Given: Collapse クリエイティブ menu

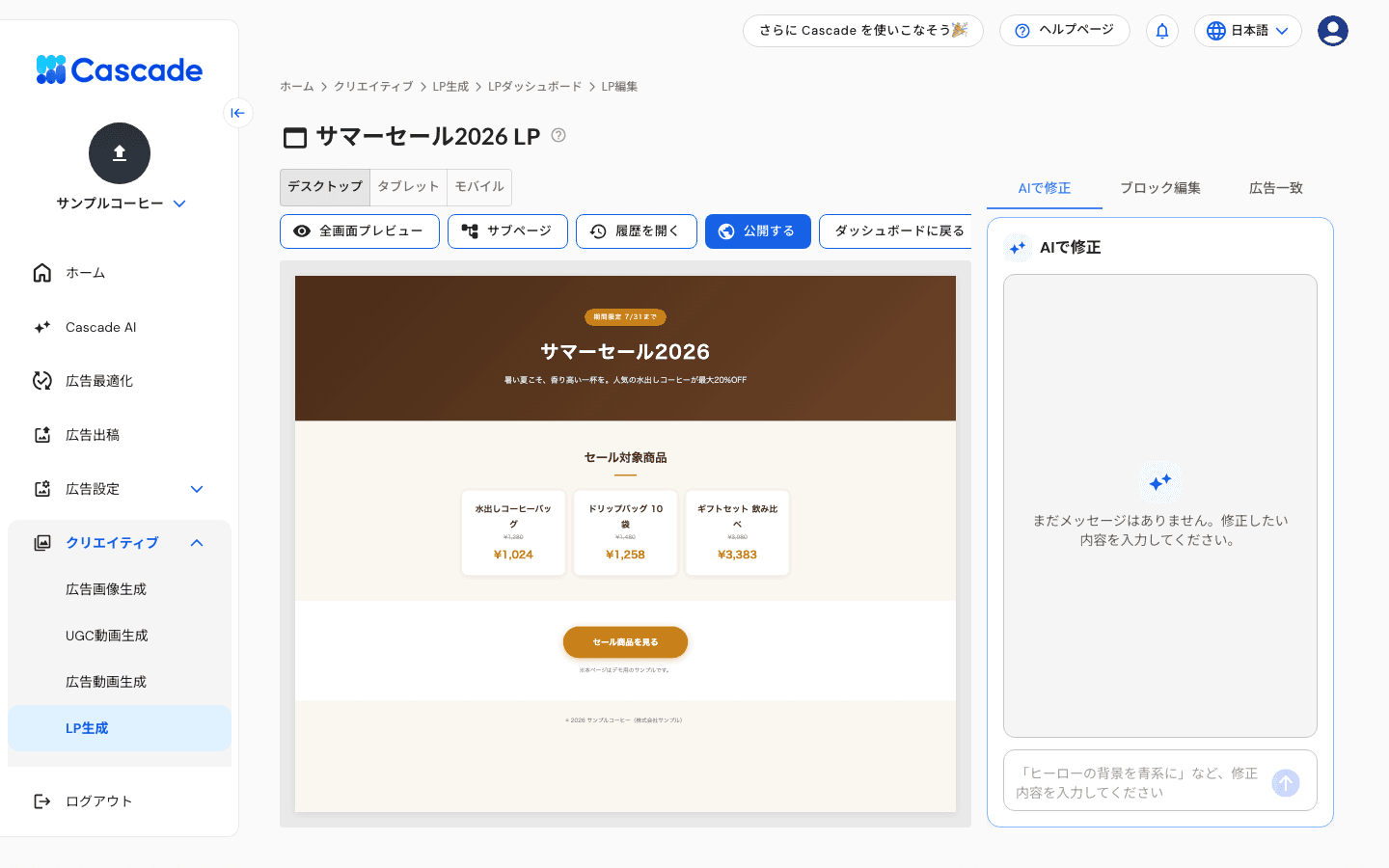Looking at the screenshot, I should click(120, 543).
